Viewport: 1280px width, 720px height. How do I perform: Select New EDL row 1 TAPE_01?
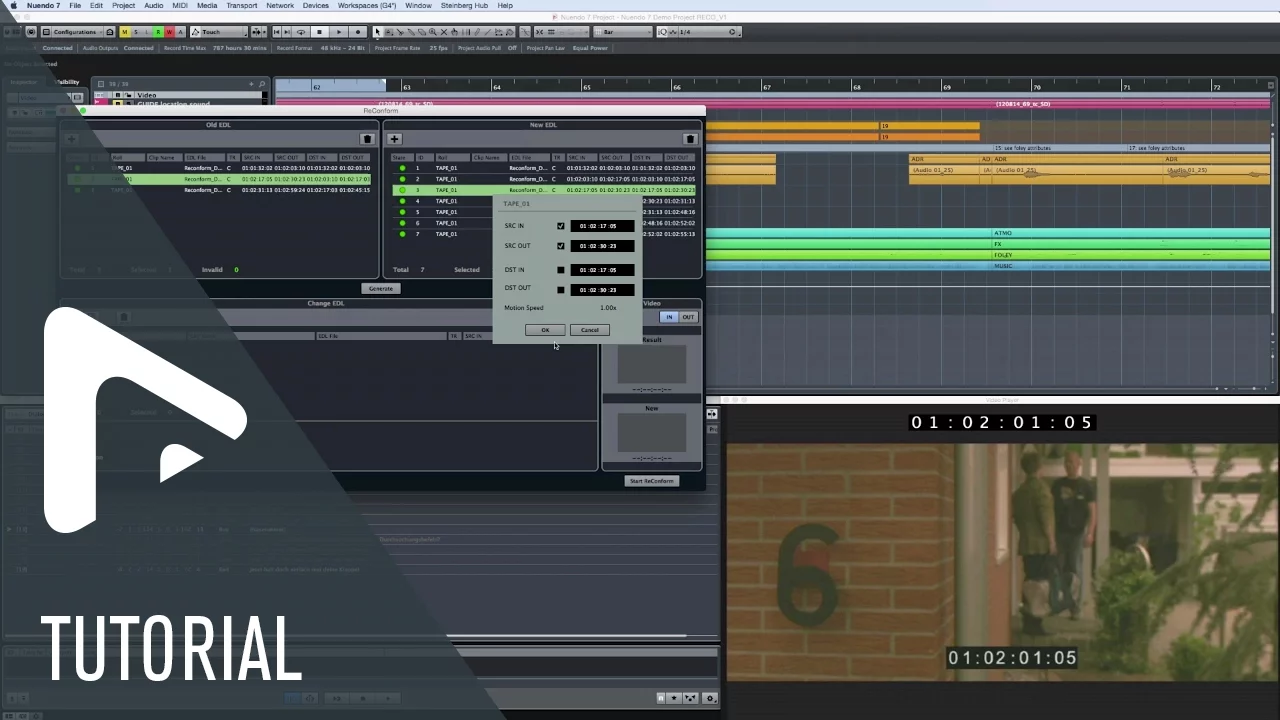(543, 168)
